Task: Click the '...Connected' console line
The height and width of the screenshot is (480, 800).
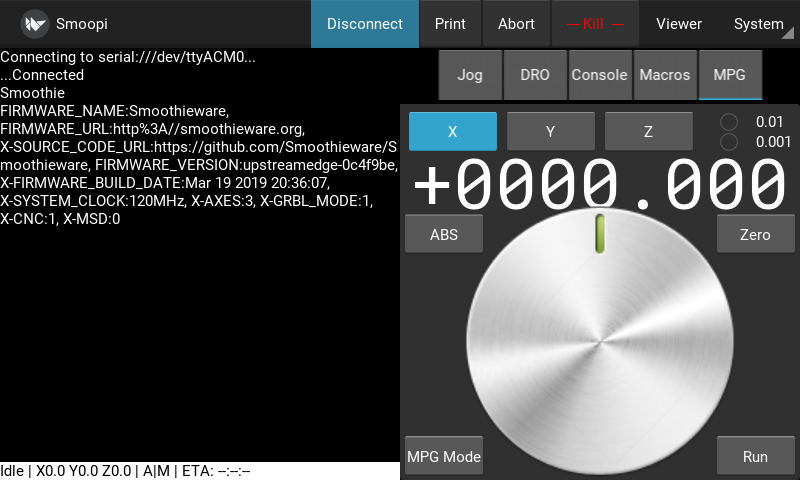Action: pyautogui.click(x=42, y=75)
